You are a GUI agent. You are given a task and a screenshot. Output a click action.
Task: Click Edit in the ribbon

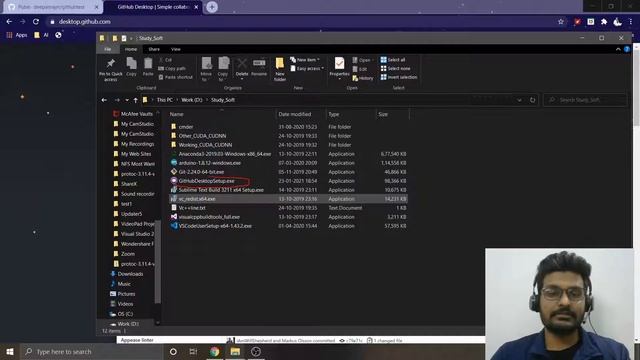[360, 69]
